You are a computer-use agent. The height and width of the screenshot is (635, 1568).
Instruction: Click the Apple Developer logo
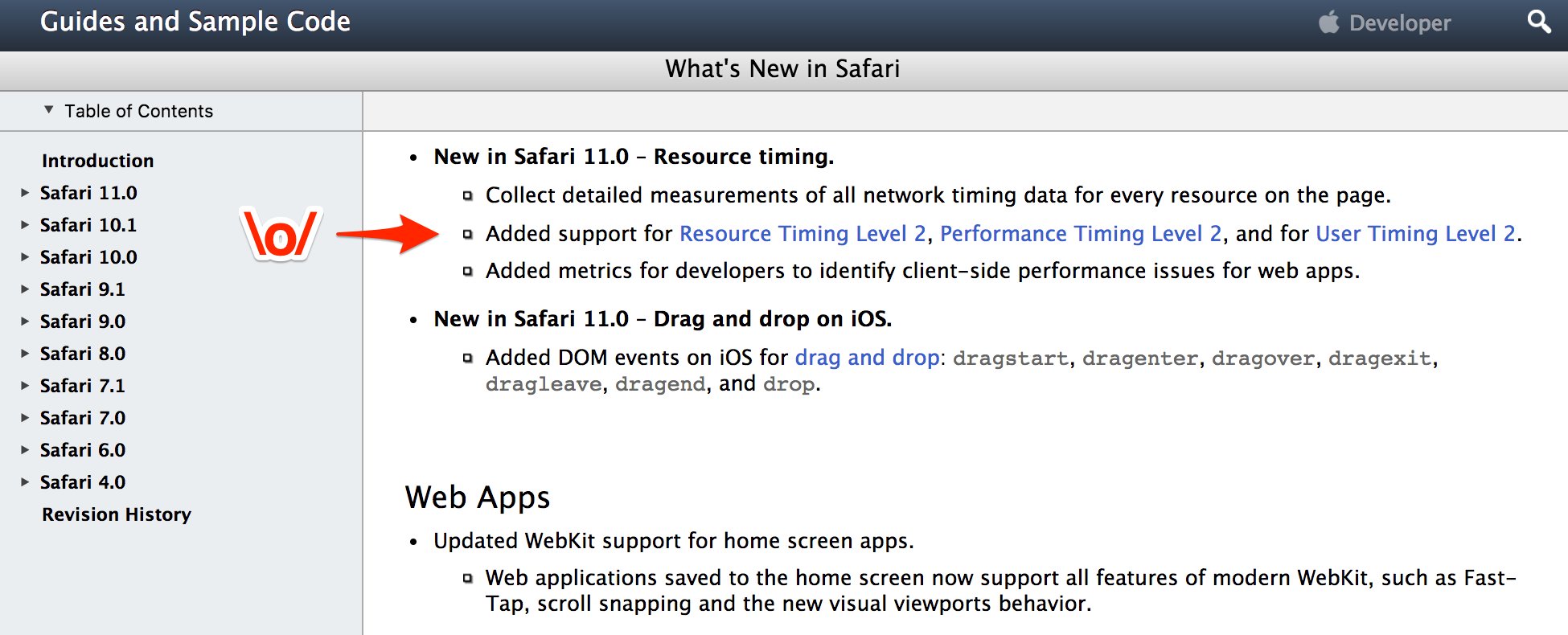[x=1385, y=23]
